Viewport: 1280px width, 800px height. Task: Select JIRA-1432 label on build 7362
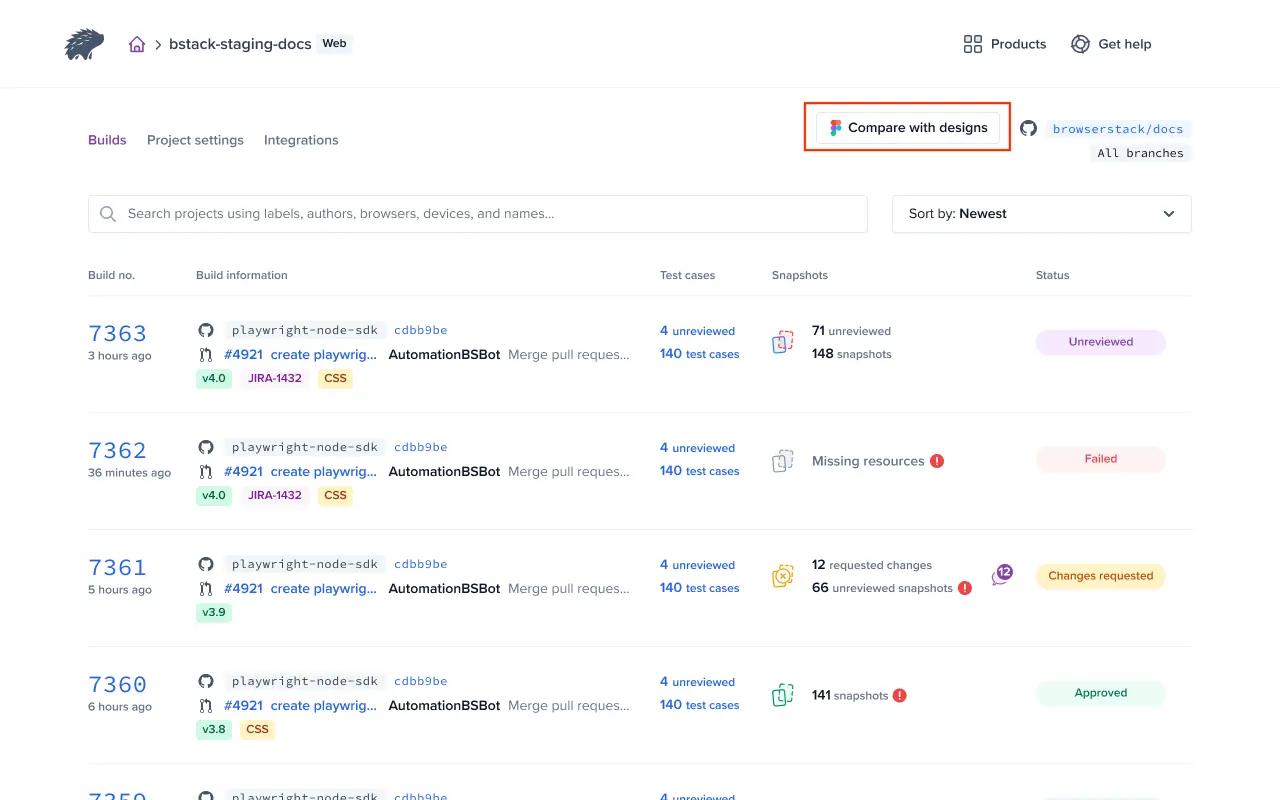point(275,495)
